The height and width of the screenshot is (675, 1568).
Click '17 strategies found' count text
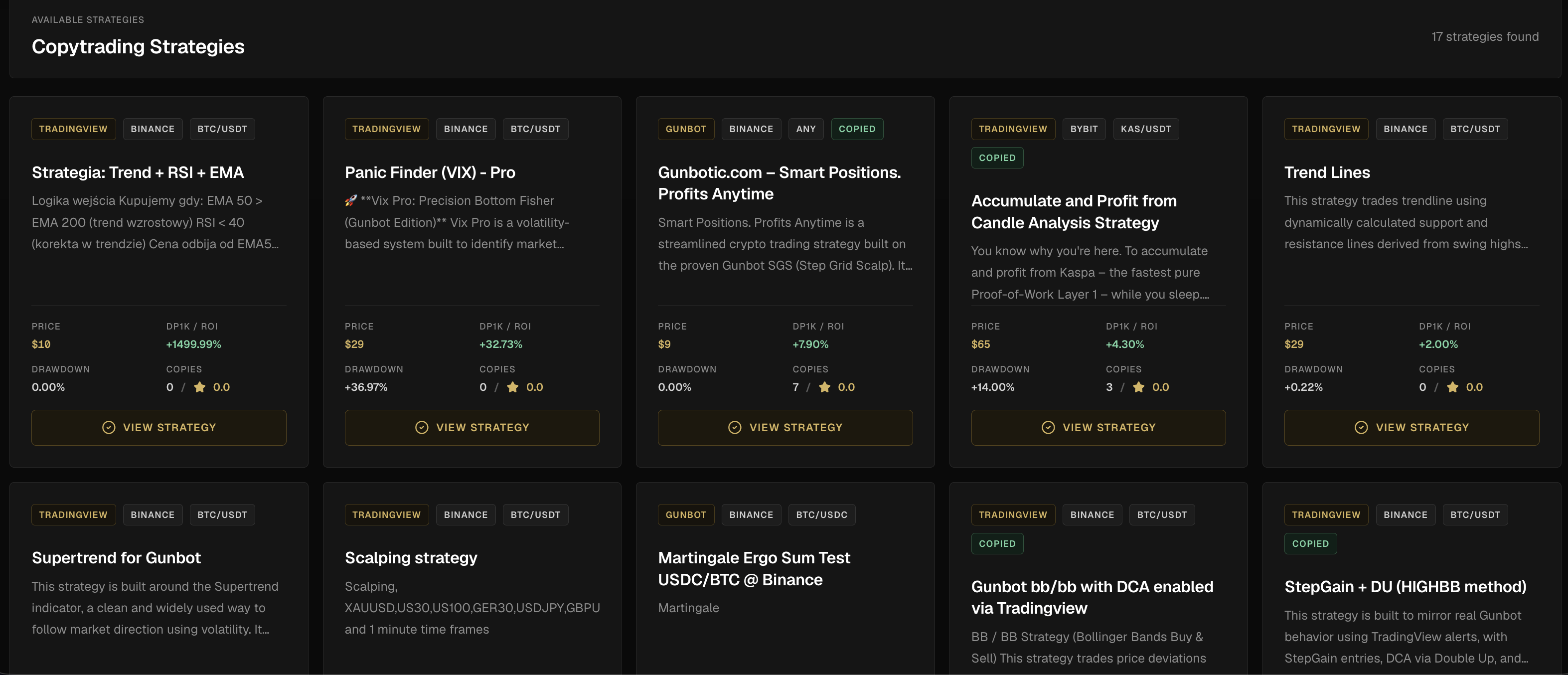click(x=1485, y=36)
